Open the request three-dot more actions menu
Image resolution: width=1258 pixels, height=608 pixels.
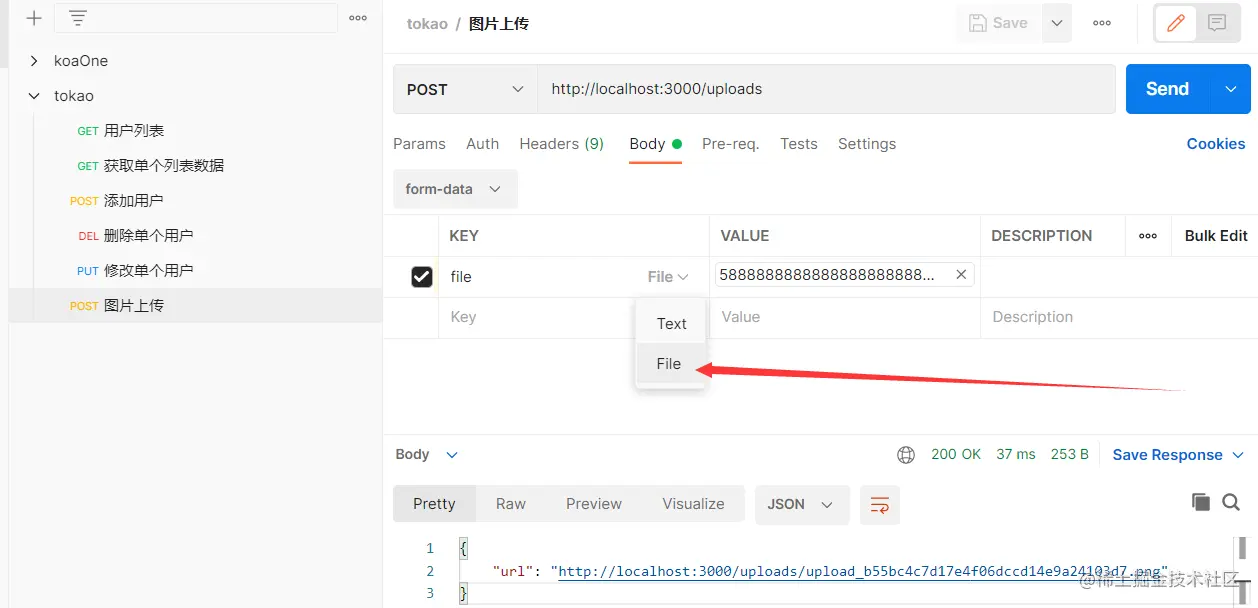1102,23
